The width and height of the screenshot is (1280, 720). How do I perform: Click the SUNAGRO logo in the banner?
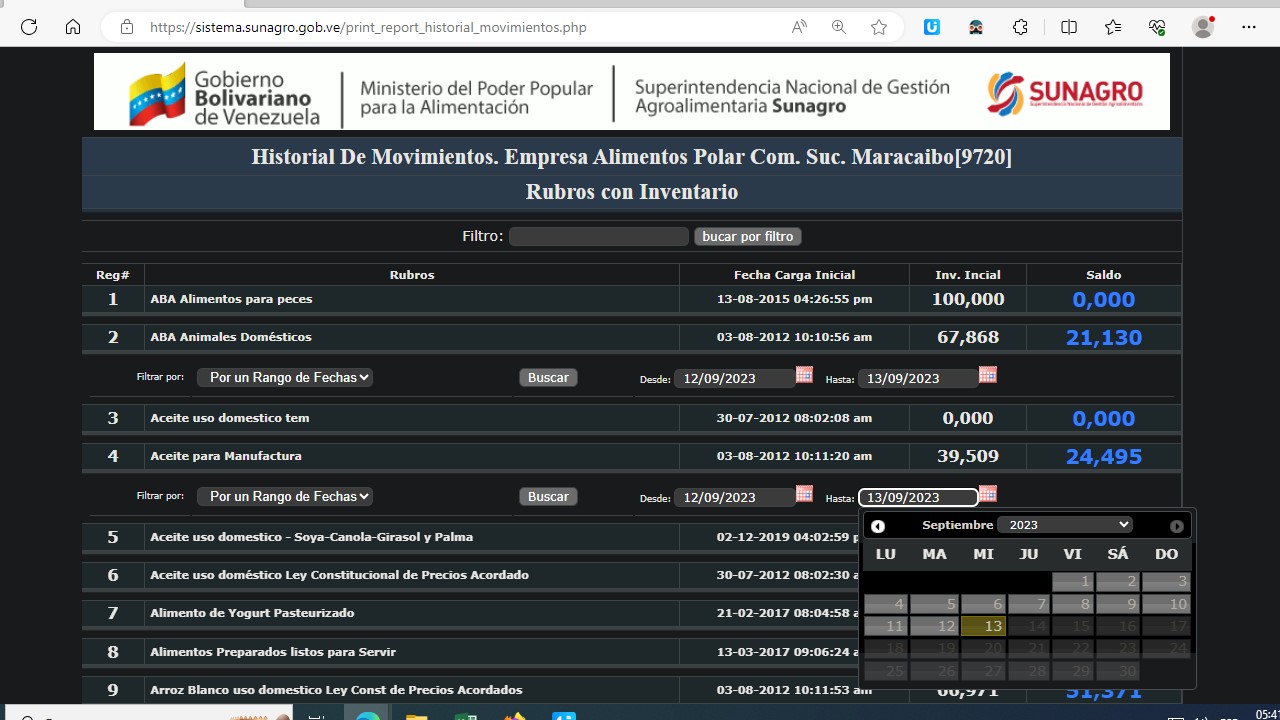point(1065,92)
